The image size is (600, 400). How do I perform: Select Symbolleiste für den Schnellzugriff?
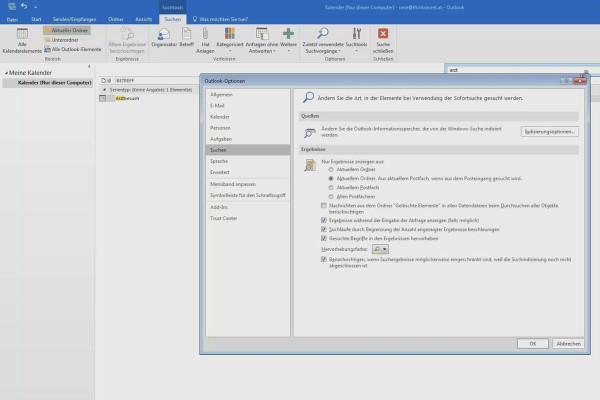pos(248,195)
